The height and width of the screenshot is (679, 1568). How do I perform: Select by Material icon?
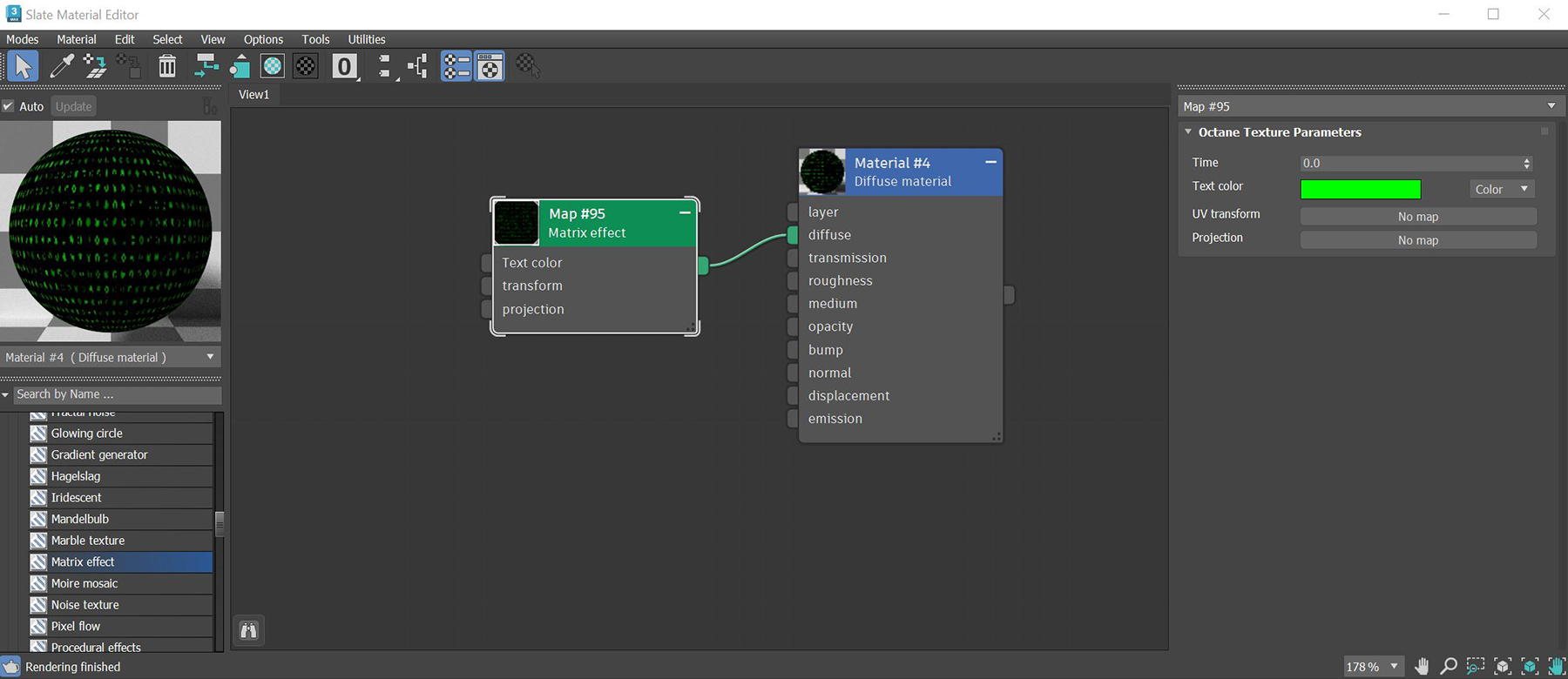click(x=528, y=66)
